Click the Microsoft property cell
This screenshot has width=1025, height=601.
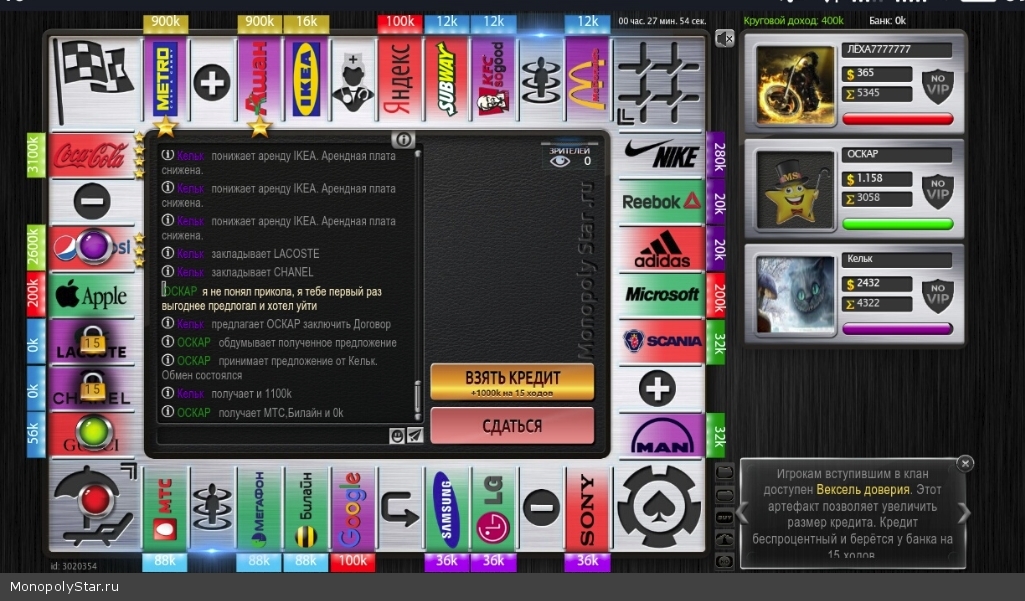point(661,296)
